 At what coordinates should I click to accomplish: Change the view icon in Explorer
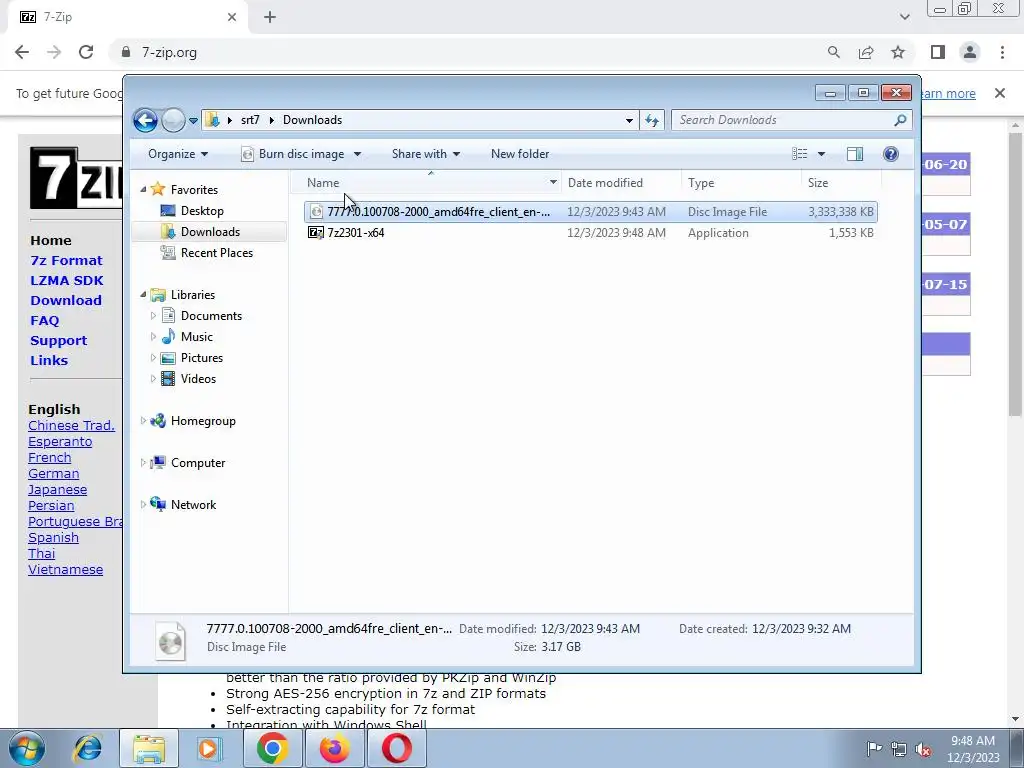coord(799,154)
